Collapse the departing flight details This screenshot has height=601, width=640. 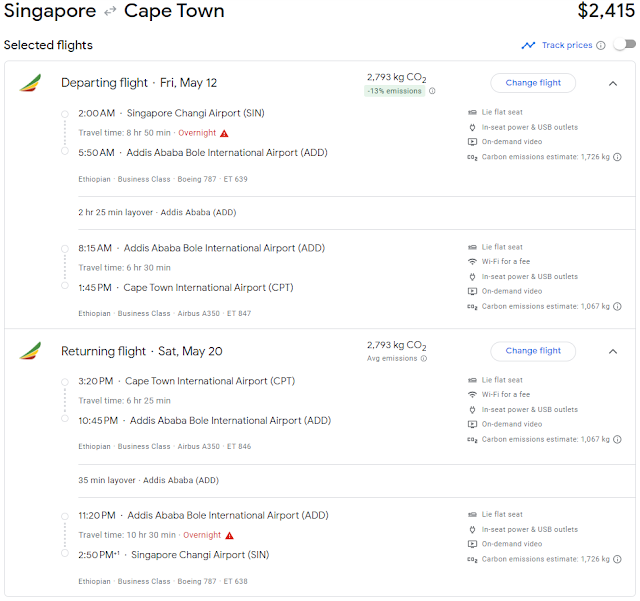(x=613, y=83)
